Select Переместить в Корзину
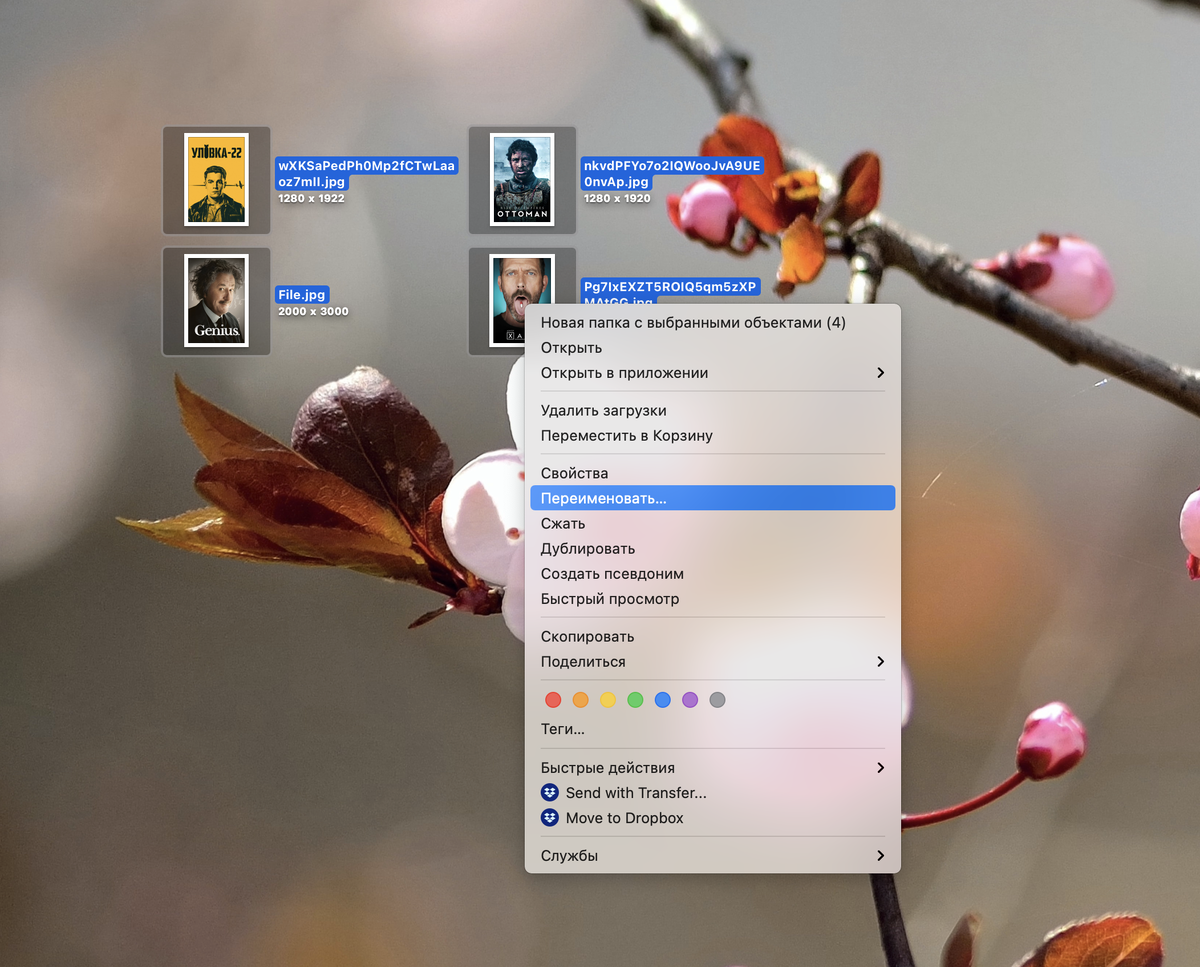This screenshot has width=1200, height=967. (713, 436)
